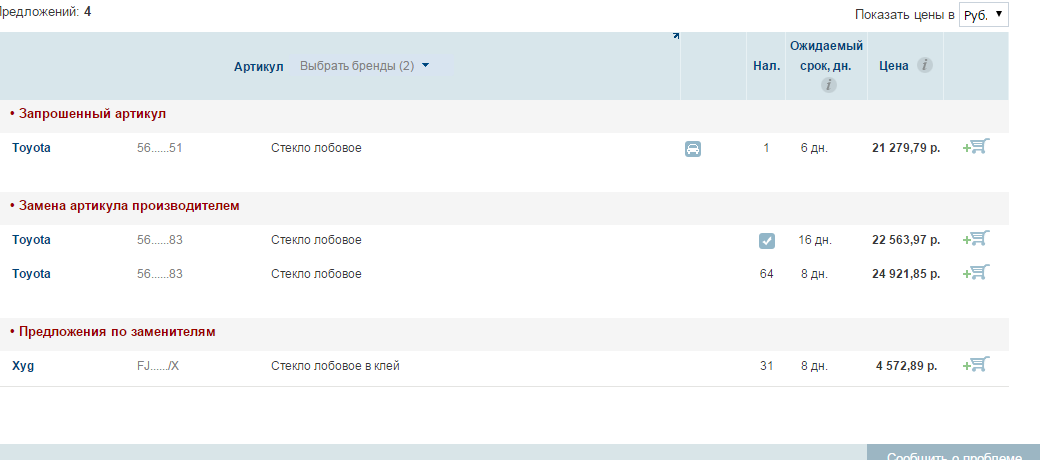Add the 24 921,85 р. Toyota offer to cart
1040x460 pixels.
coord(975,273)
